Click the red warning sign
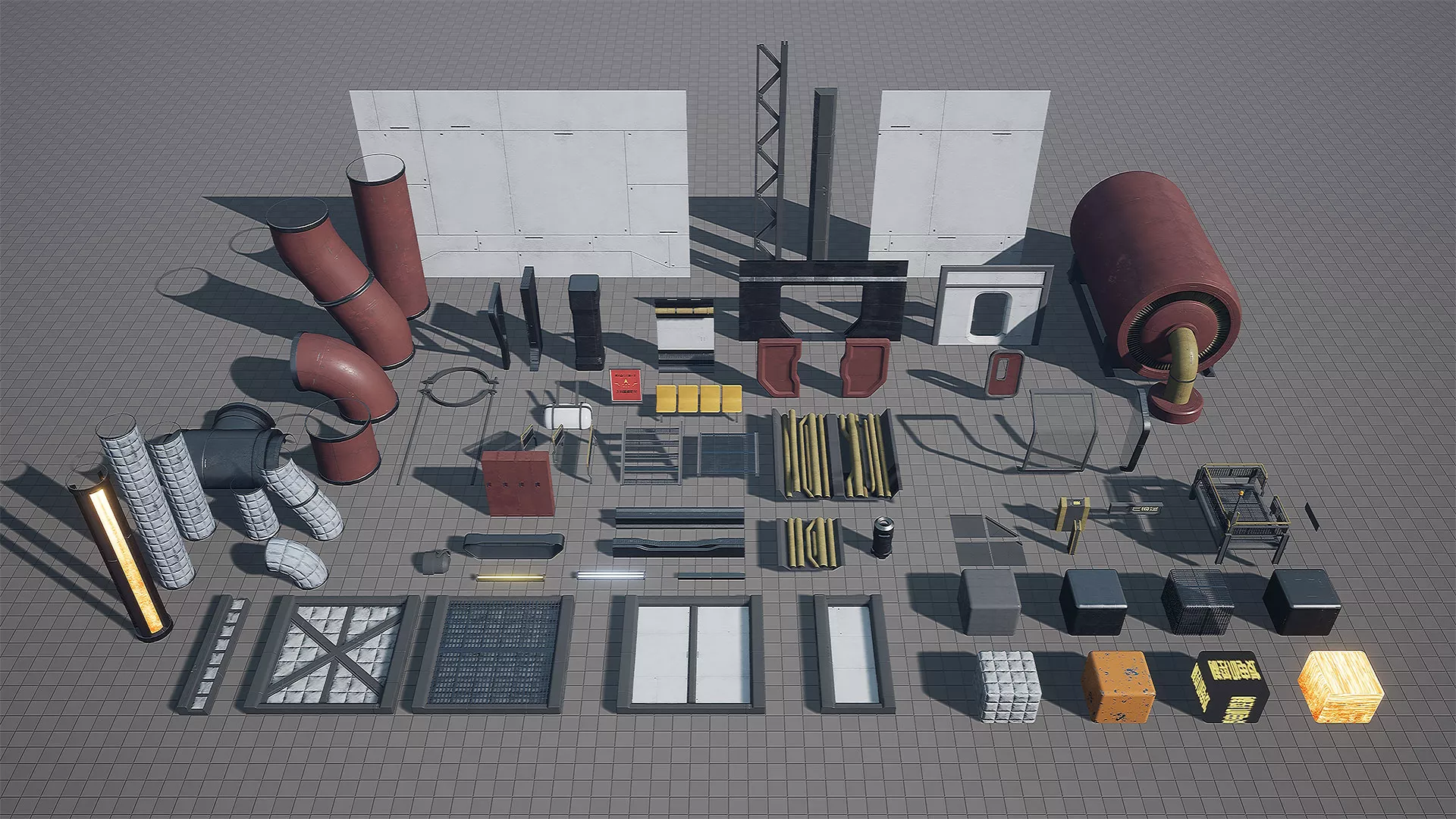Image resolution: width=1456 pixels, height=819 pixels. pos(626,386)
